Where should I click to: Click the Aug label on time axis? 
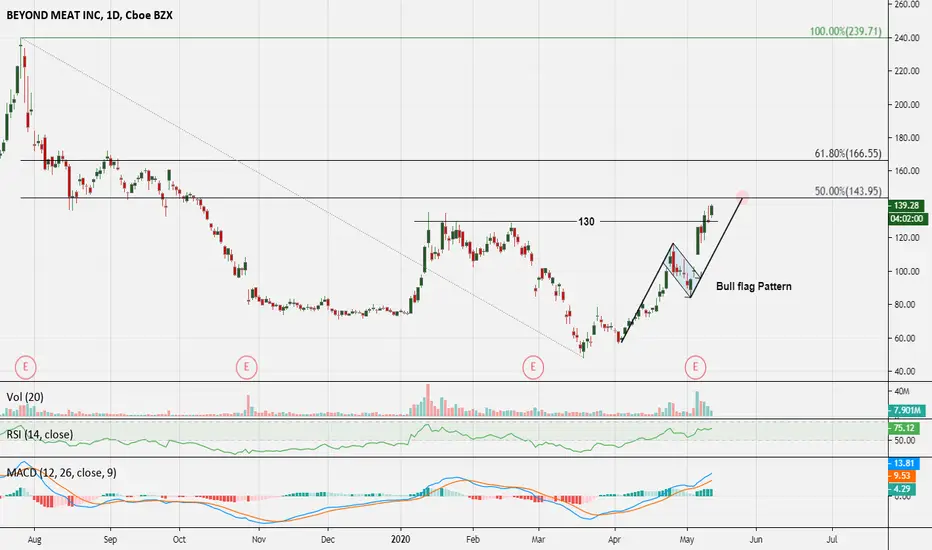pos(34,540)
